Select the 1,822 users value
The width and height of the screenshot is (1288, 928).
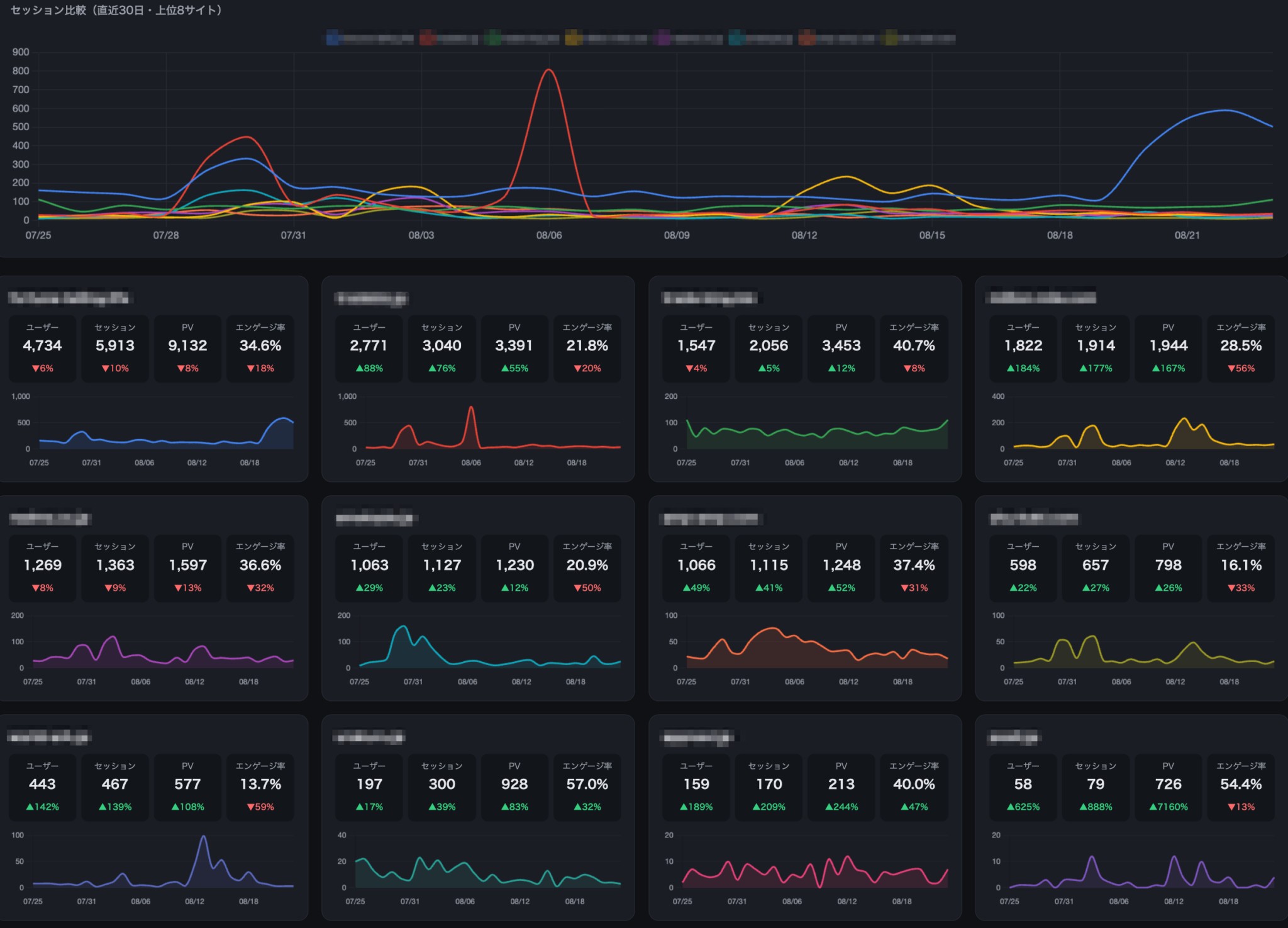(1023, 345)
